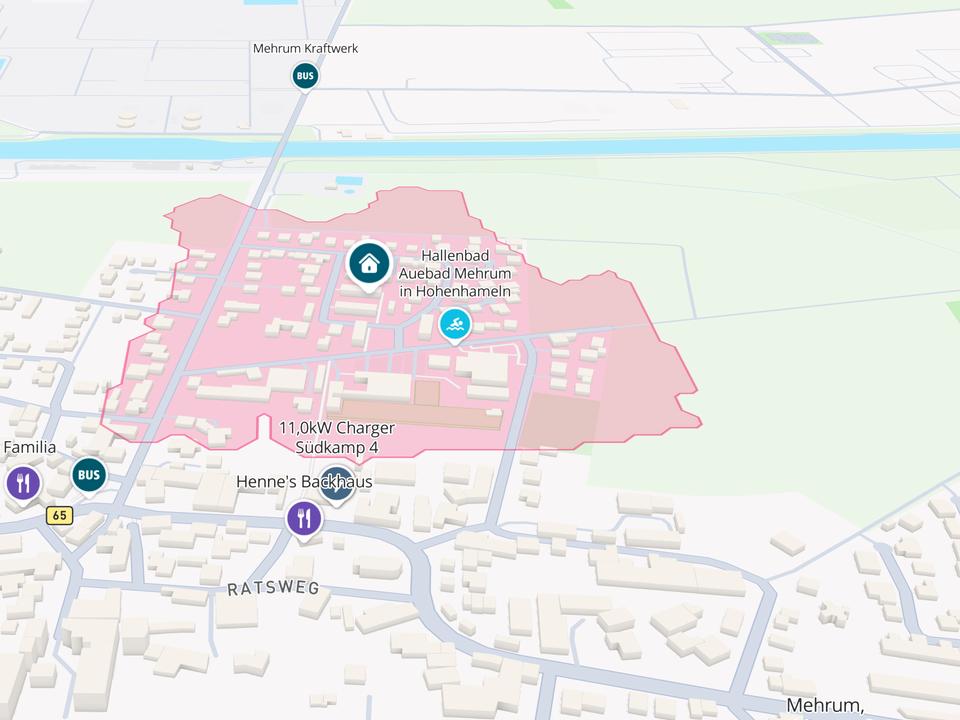Select the Mehrum Kraftwerk label
This screenshot has height=720, width=960.
306,48
